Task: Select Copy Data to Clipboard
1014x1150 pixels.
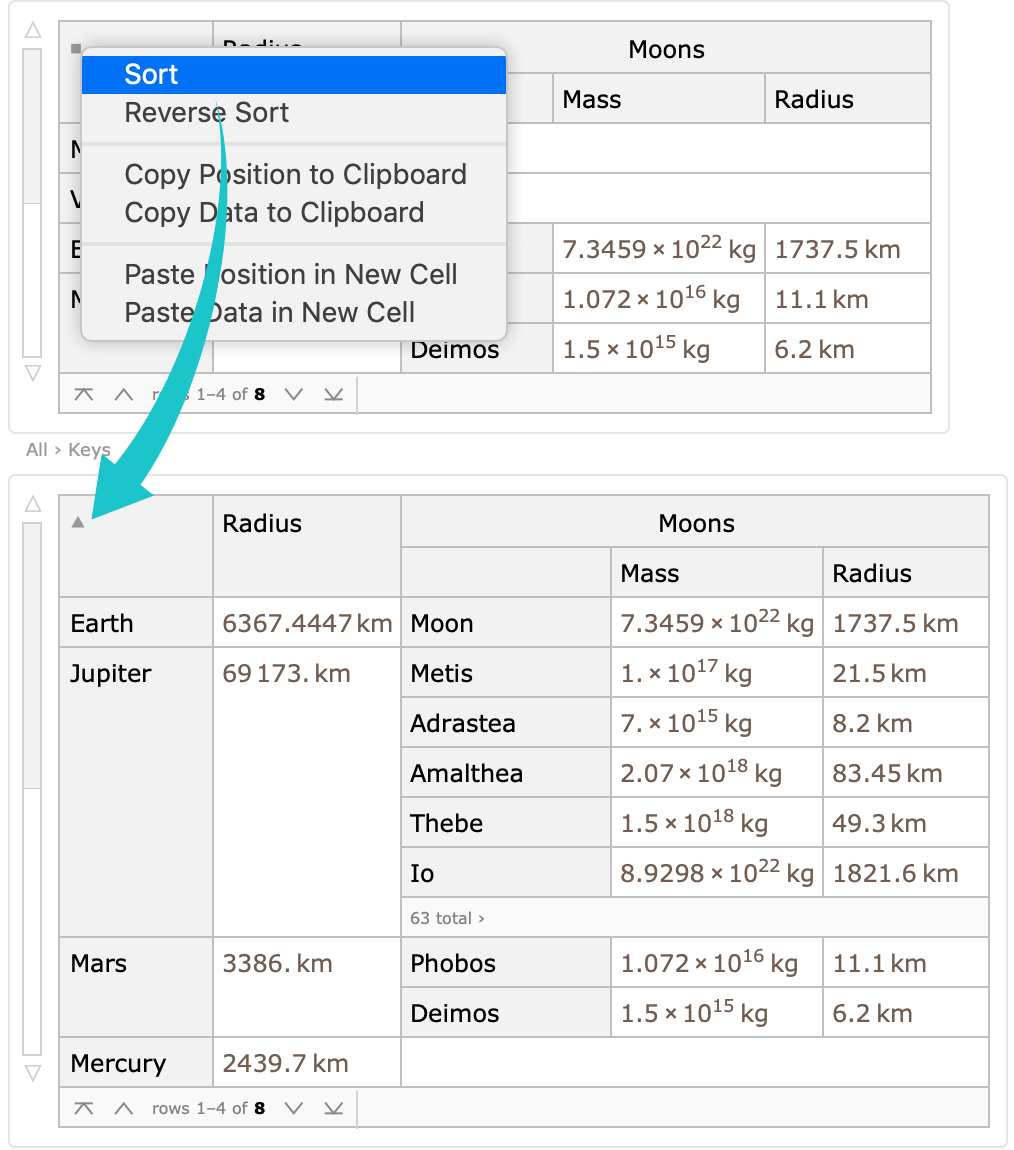Action: click(294, 213)
